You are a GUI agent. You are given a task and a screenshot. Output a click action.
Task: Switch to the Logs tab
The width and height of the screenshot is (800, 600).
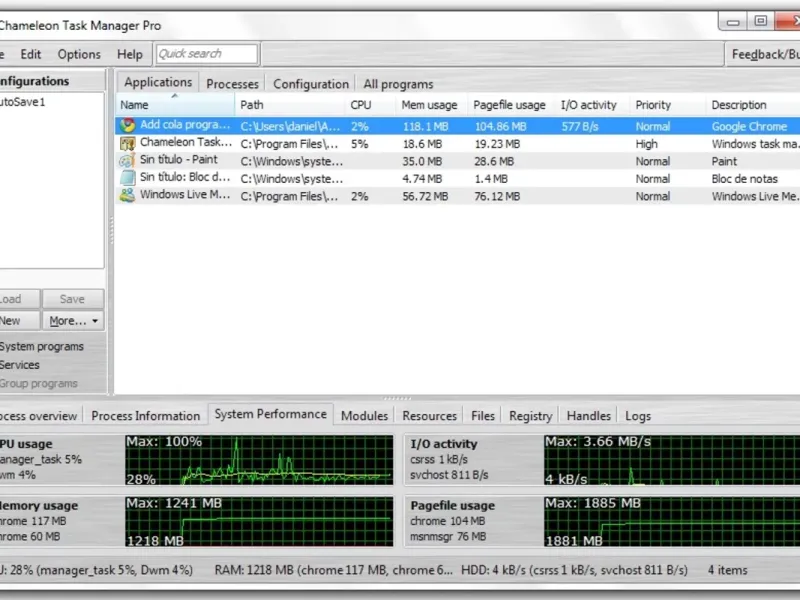click(638, 416)
